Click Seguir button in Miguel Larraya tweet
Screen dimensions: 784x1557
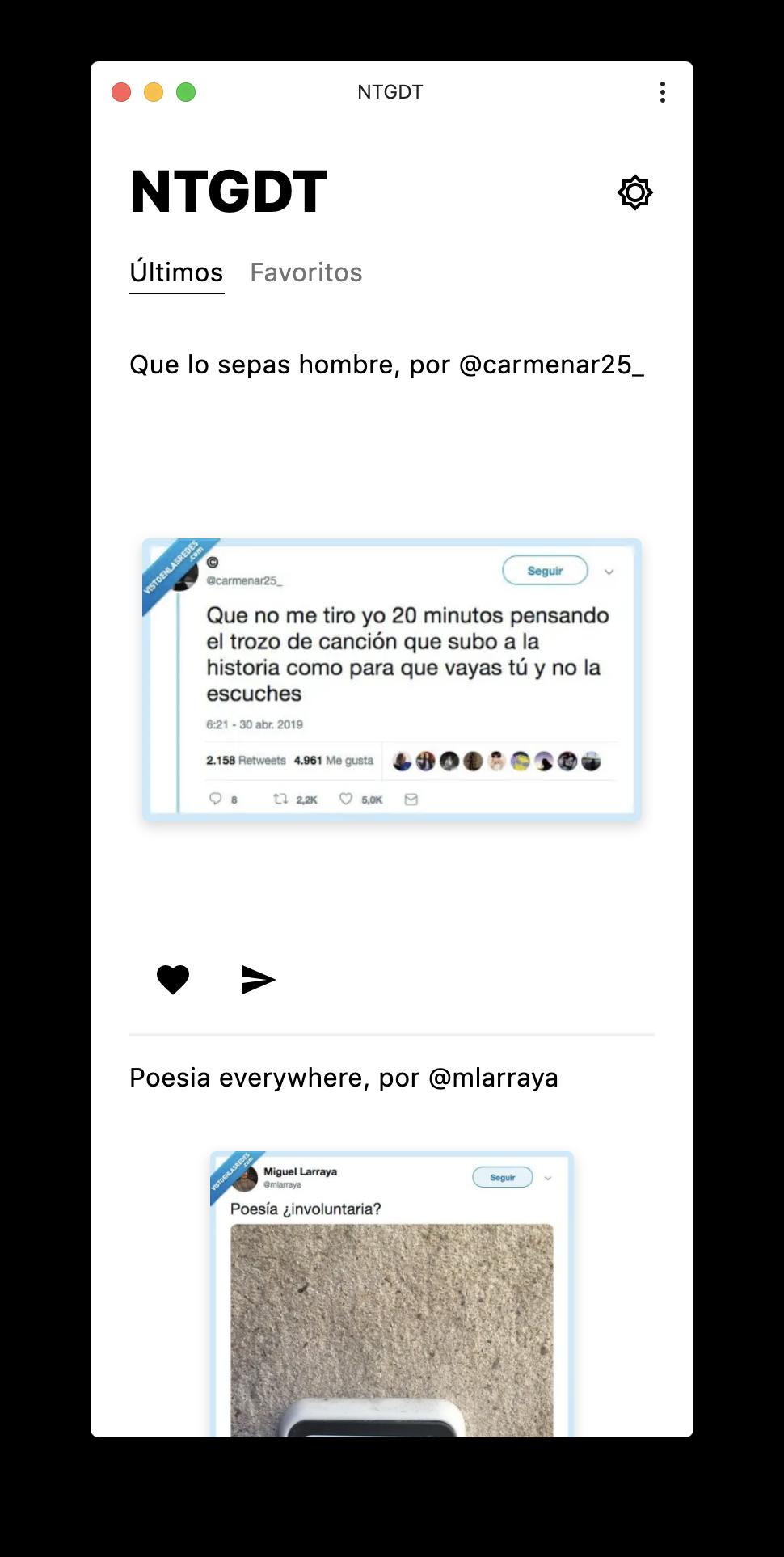click(503, 1177)
